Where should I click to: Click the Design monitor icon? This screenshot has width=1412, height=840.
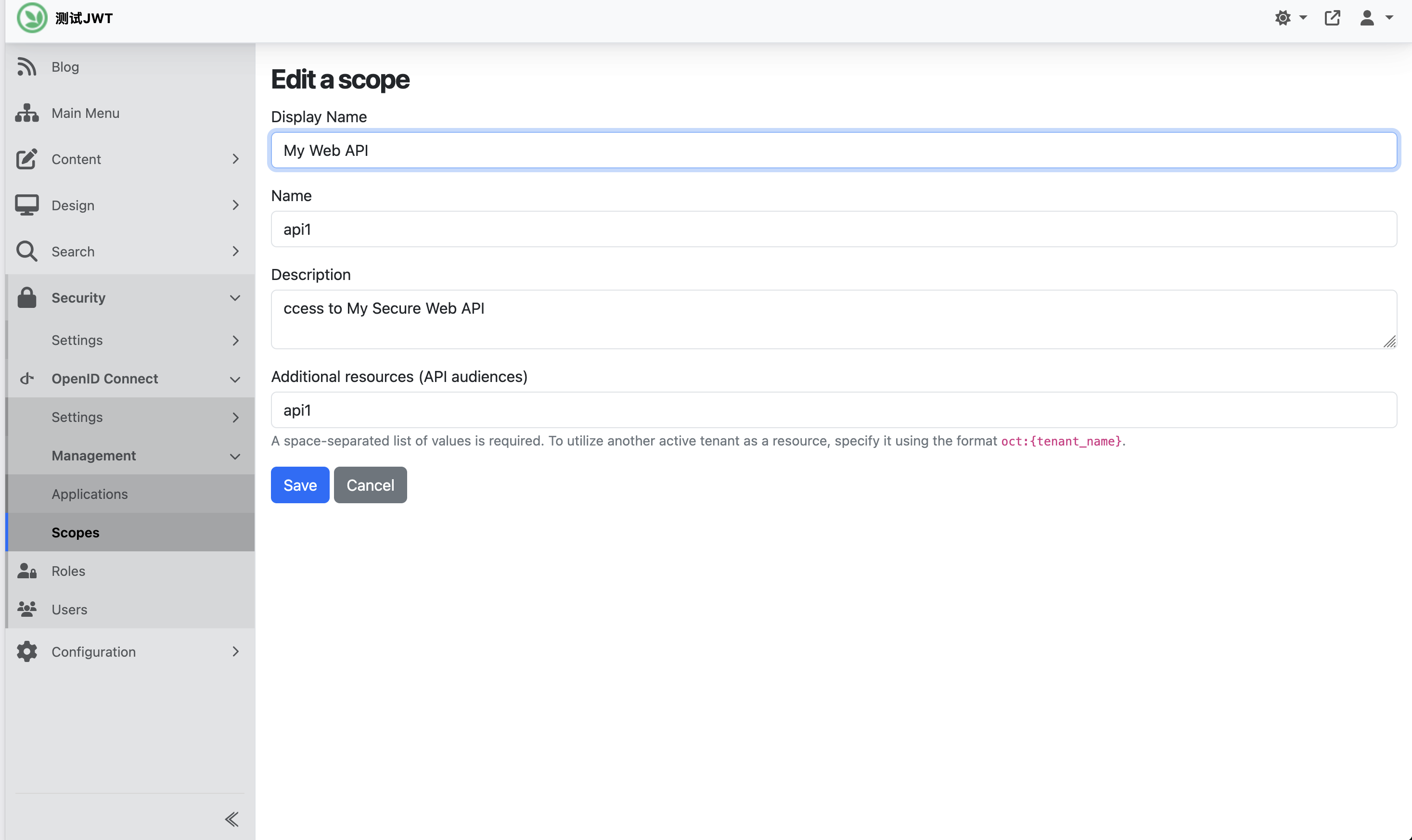pos(26,205)
